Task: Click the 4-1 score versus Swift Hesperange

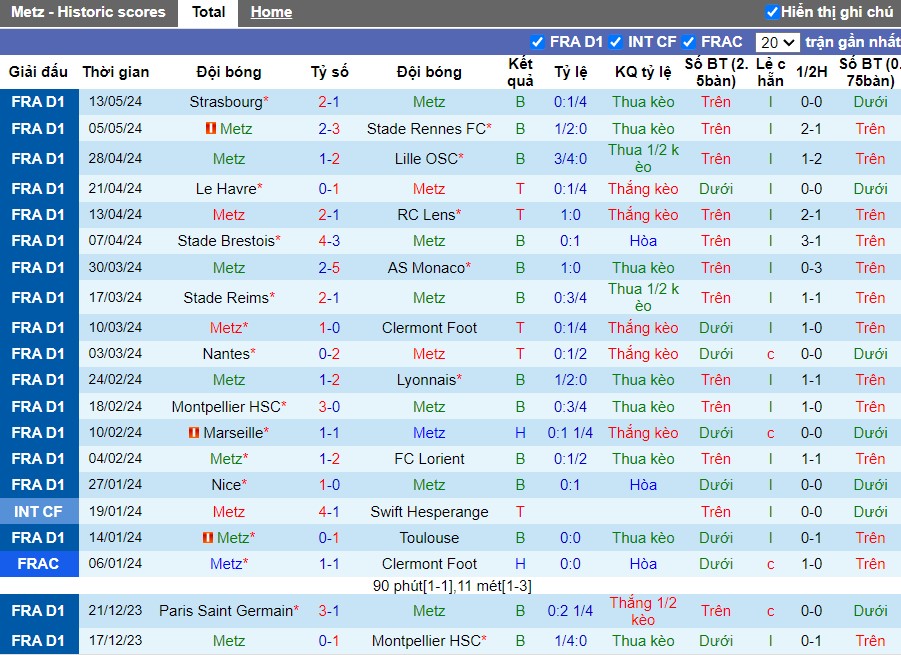Action: pyautogui.click(x=329, y=511)
